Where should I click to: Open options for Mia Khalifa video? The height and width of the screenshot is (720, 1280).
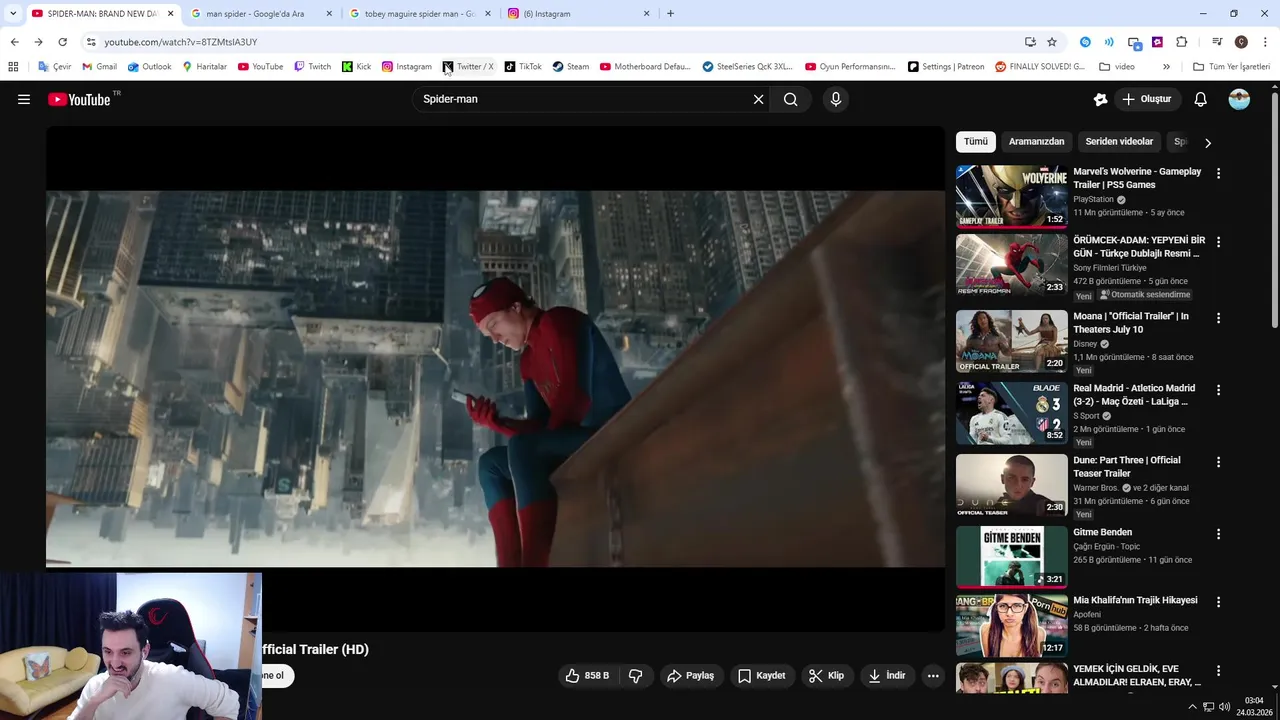coord(1218,602)
